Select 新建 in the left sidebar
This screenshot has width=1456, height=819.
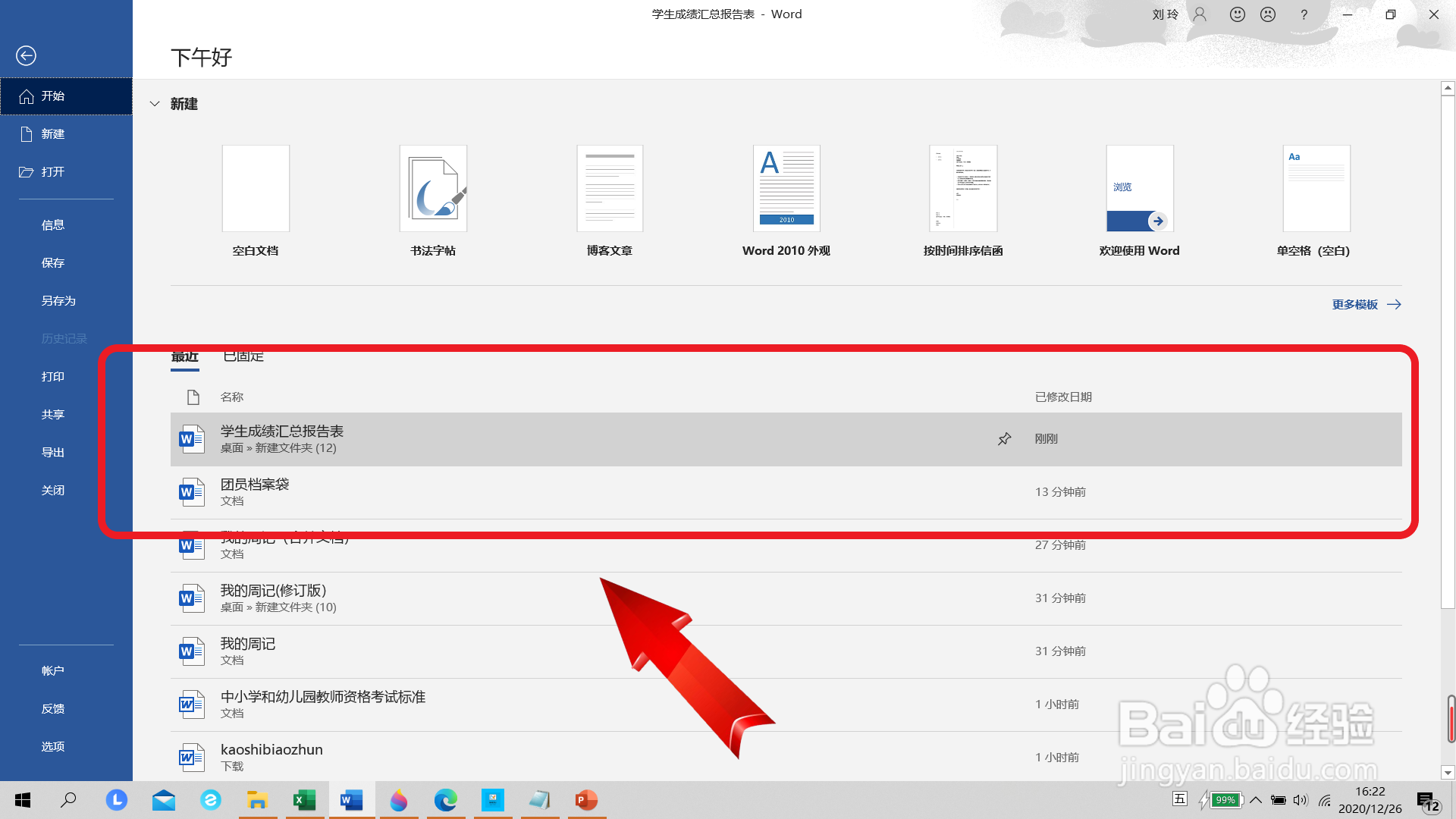tap(66, 134)
